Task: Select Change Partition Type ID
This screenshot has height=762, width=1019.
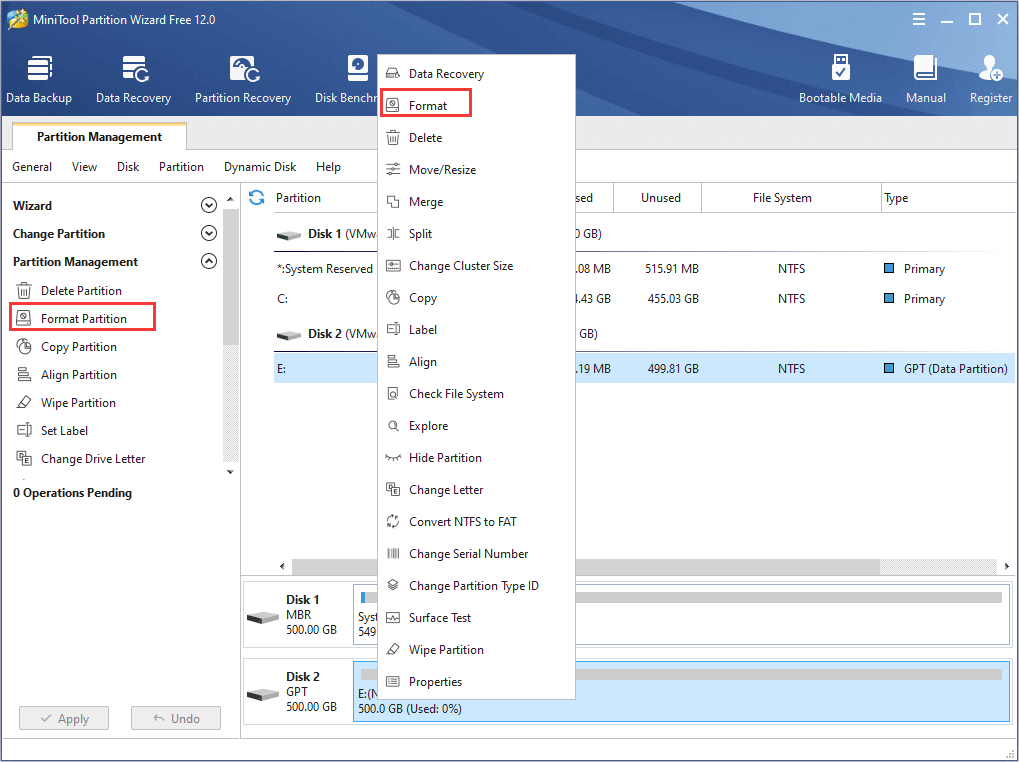Action: coord(476,585)
